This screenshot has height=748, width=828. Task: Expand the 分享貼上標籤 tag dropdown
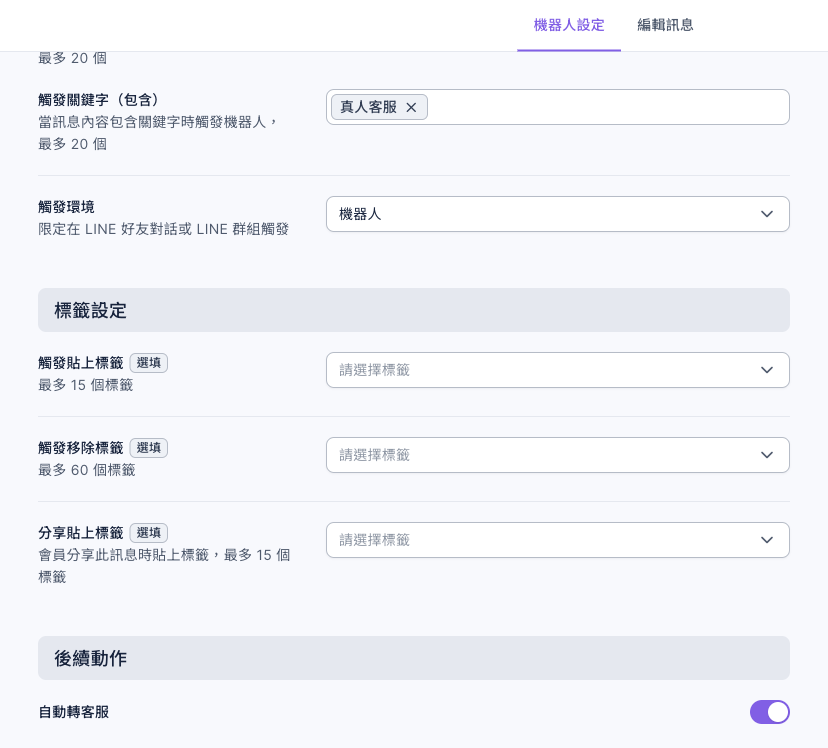coord(558,540)
